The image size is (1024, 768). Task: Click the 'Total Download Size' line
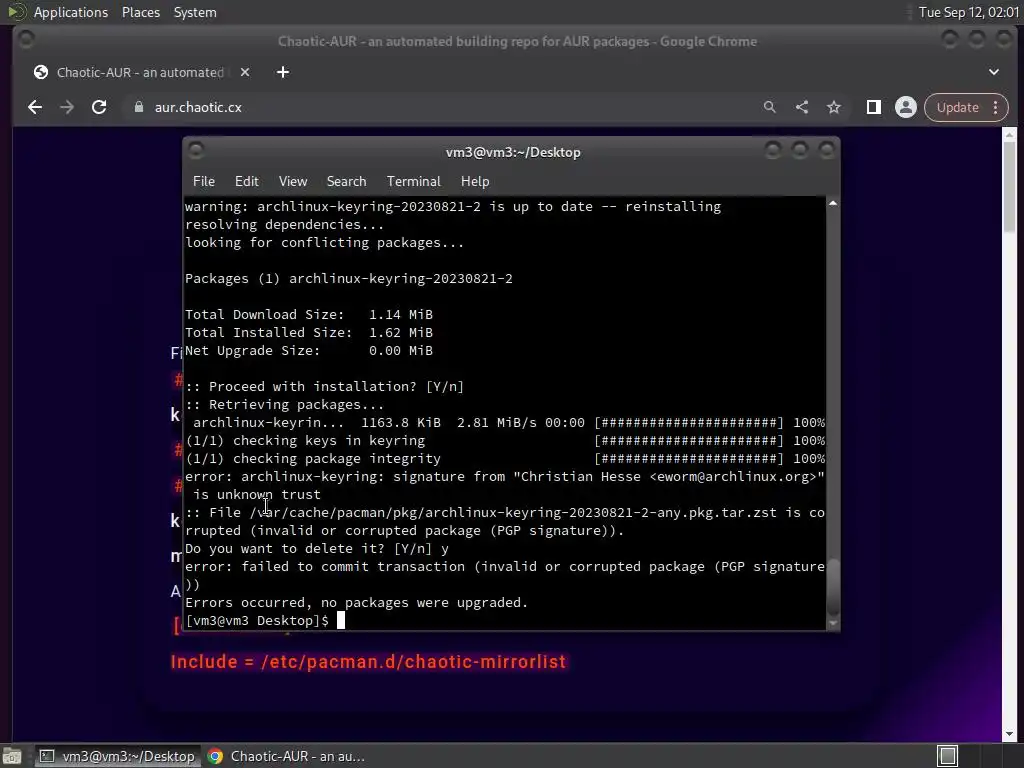click(x=309, y=314)
